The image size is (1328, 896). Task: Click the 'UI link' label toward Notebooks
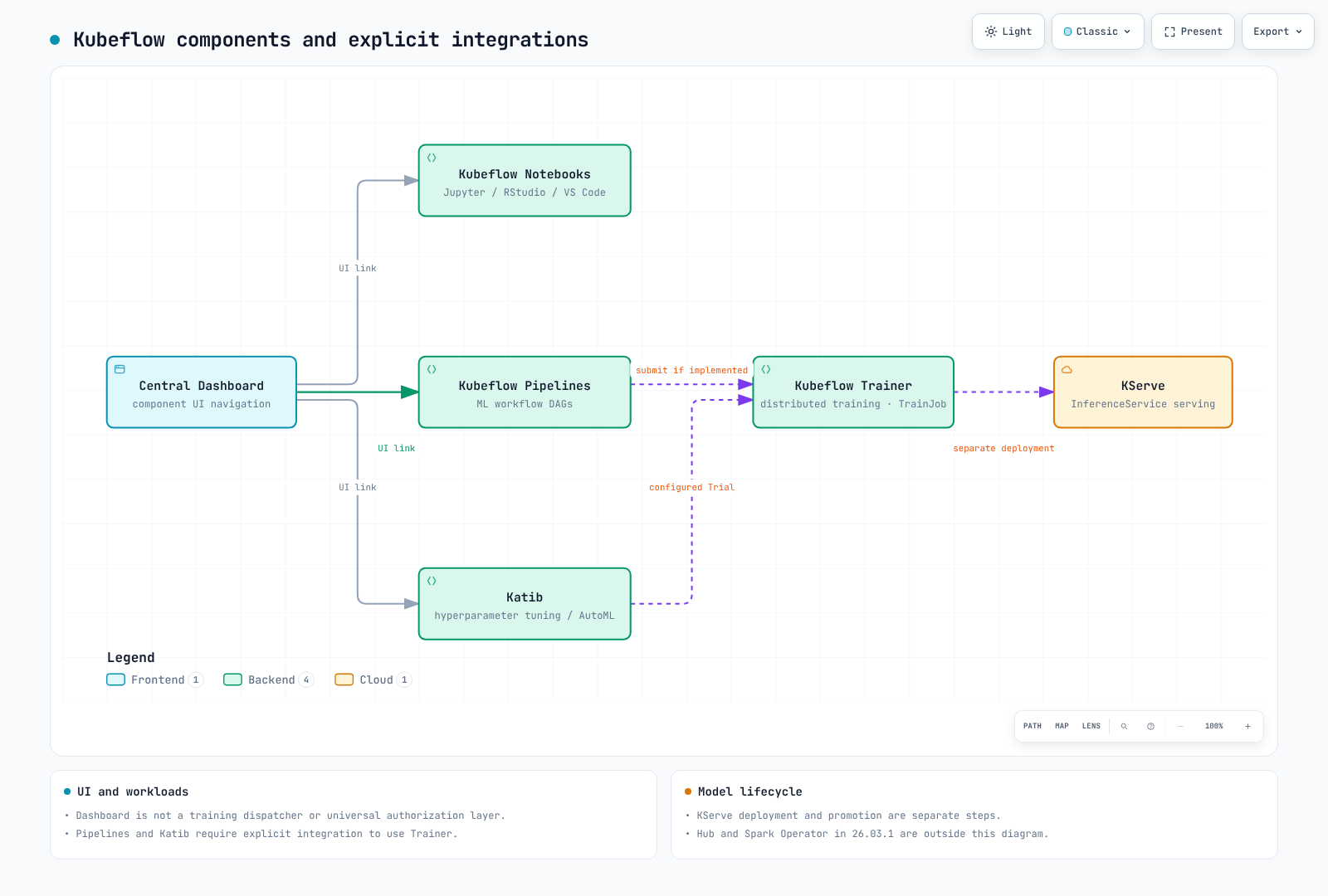point(357,268)
